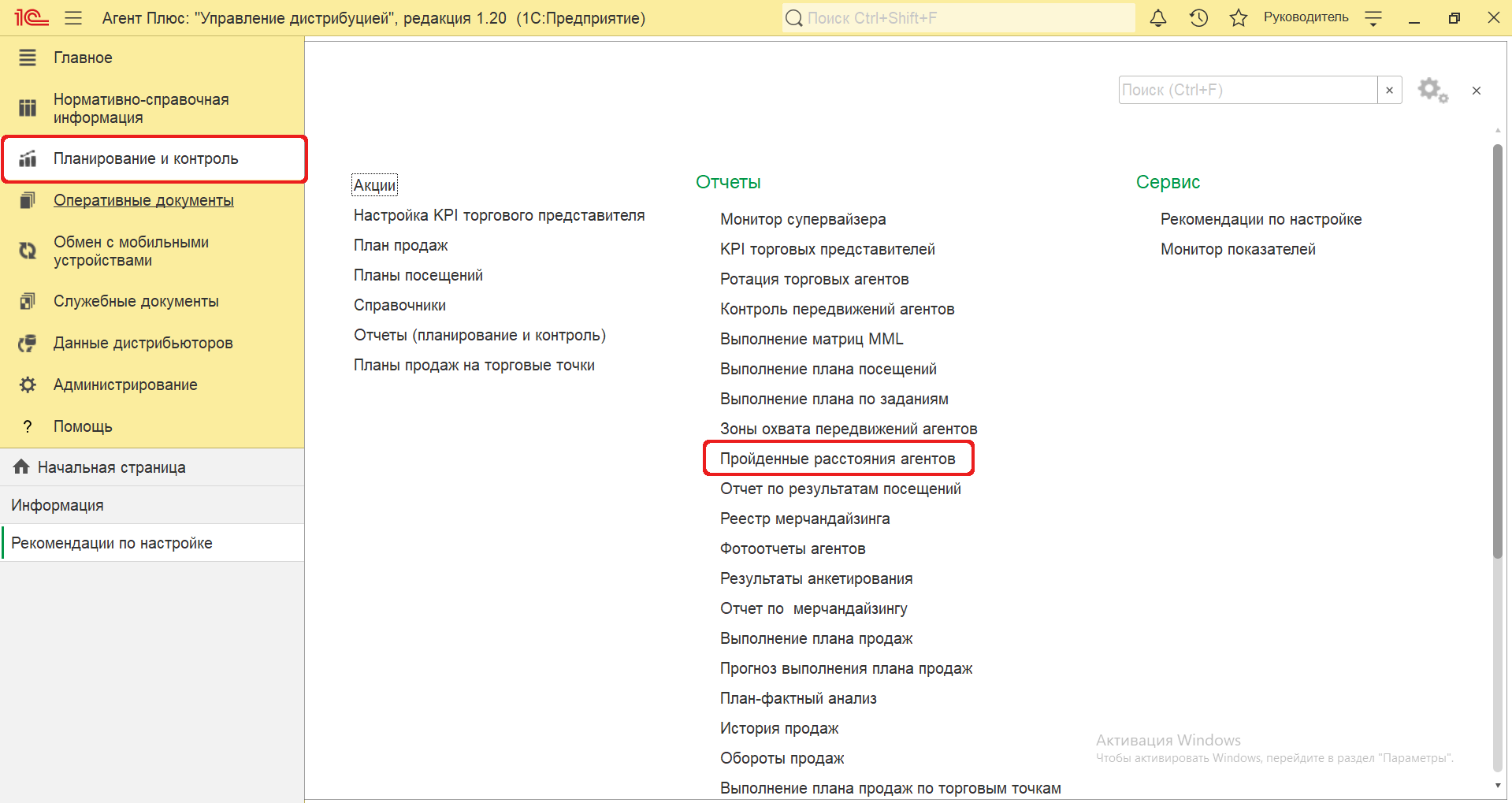
Task: Clear the section search field
Action: (x=1389, y=91)
